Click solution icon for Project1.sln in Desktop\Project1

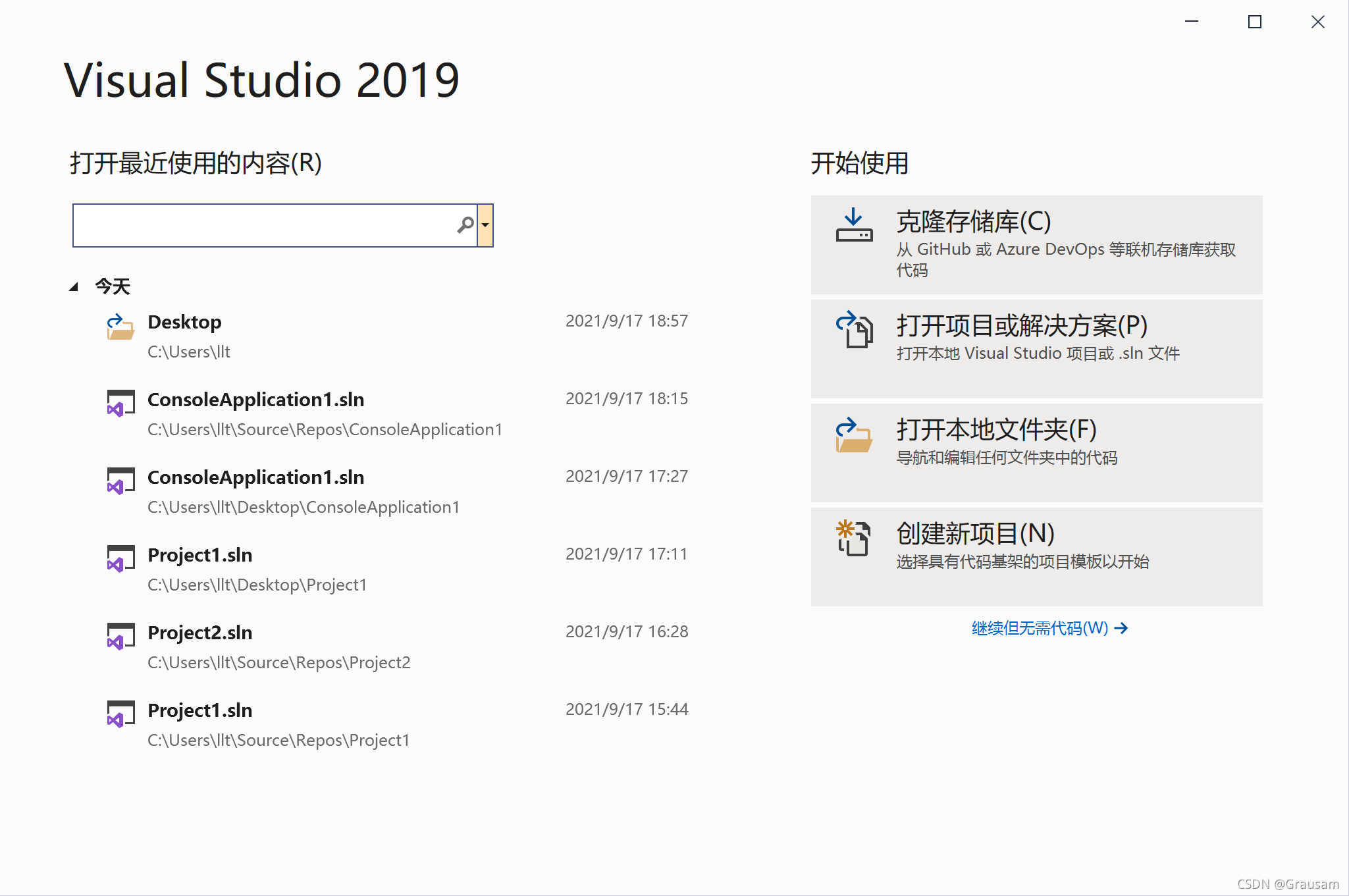click(120, 559)
